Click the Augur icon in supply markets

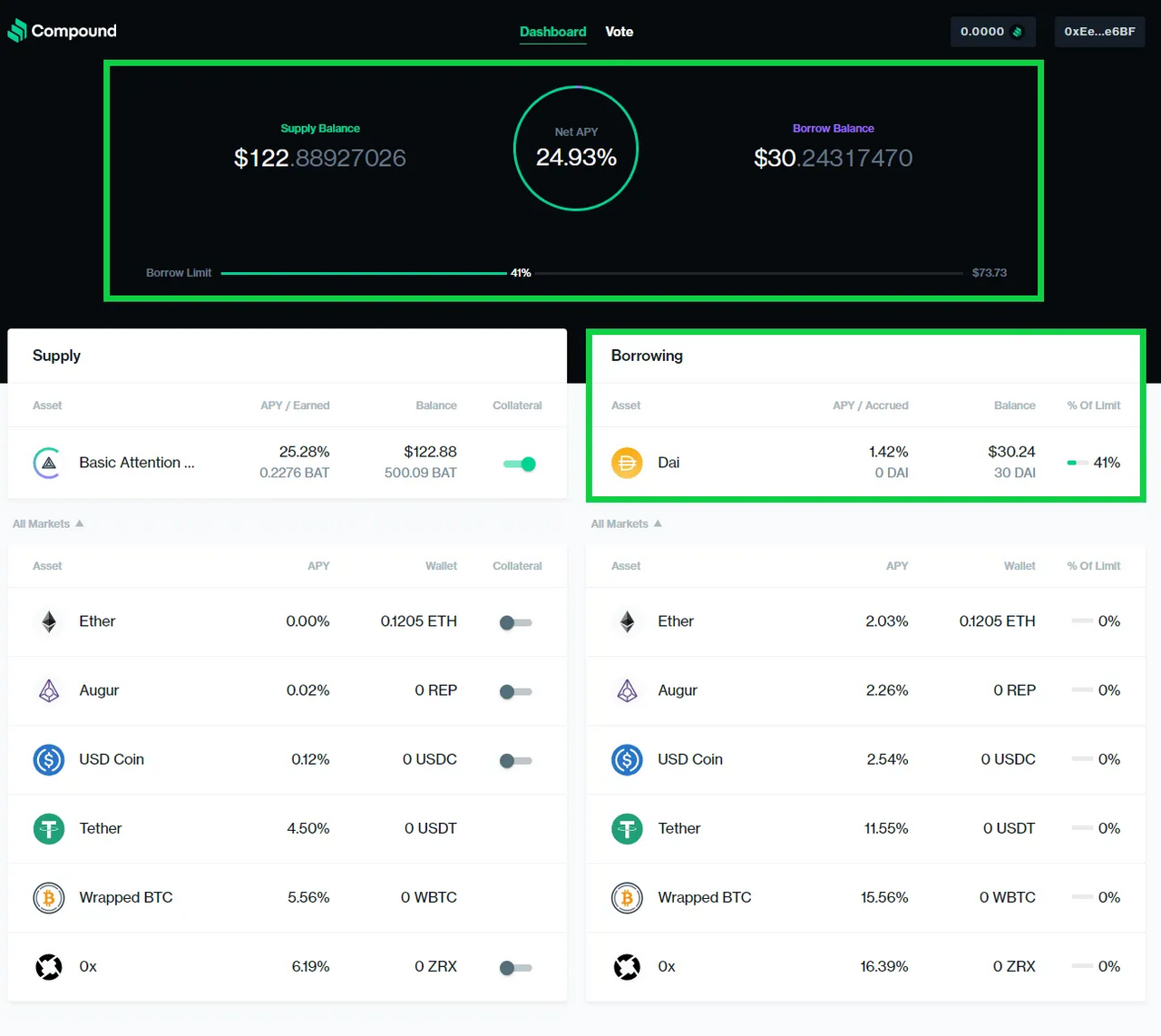[49, 690]
